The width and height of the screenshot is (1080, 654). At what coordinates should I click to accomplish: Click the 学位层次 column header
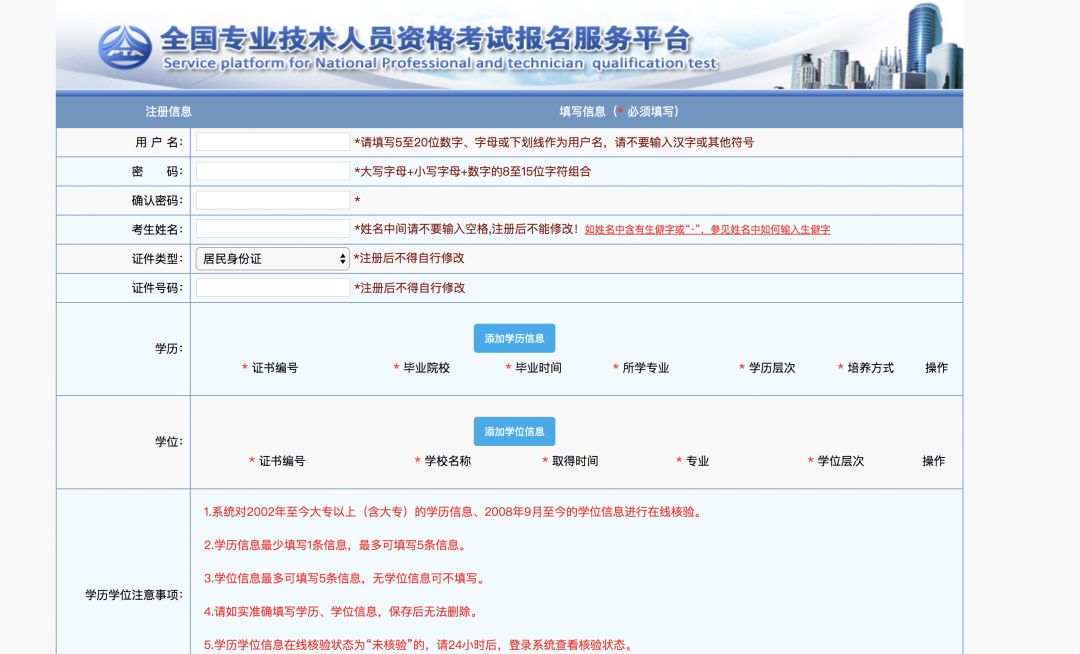tap(840, 461)
